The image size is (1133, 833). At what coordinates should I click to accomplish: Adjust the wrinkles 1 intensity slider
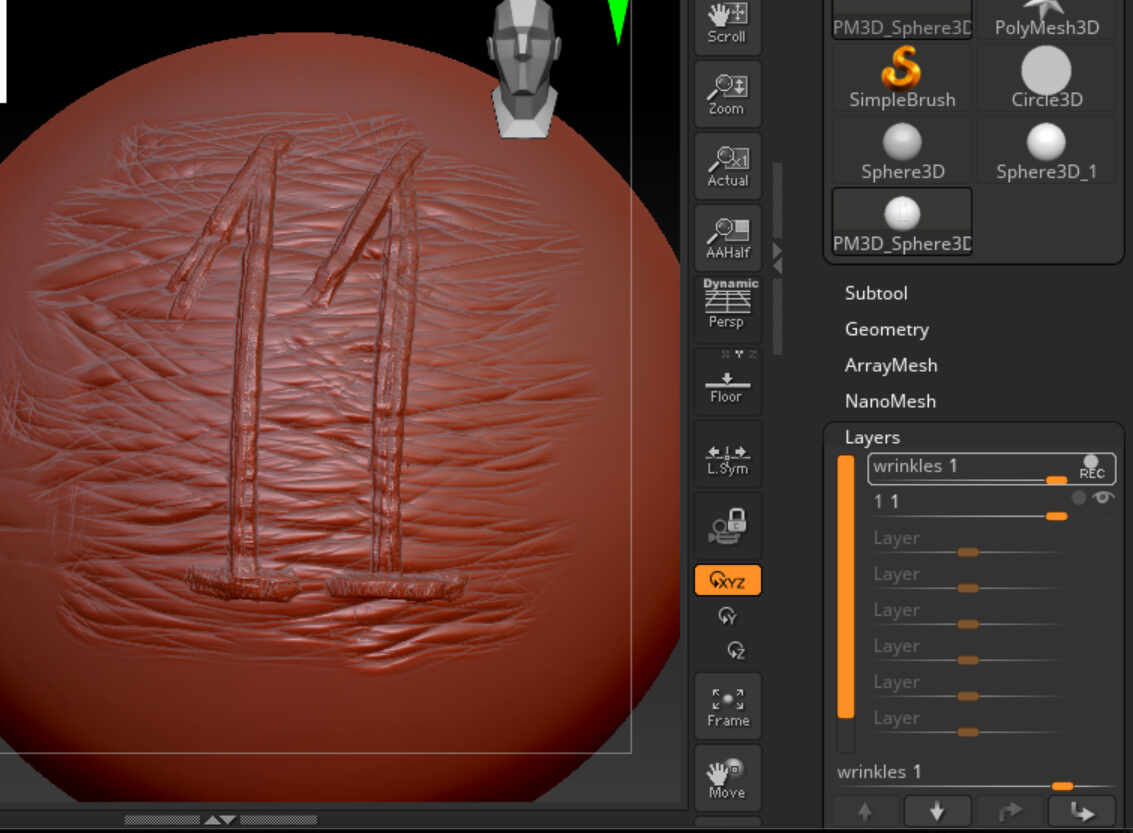coord(1062,786)
